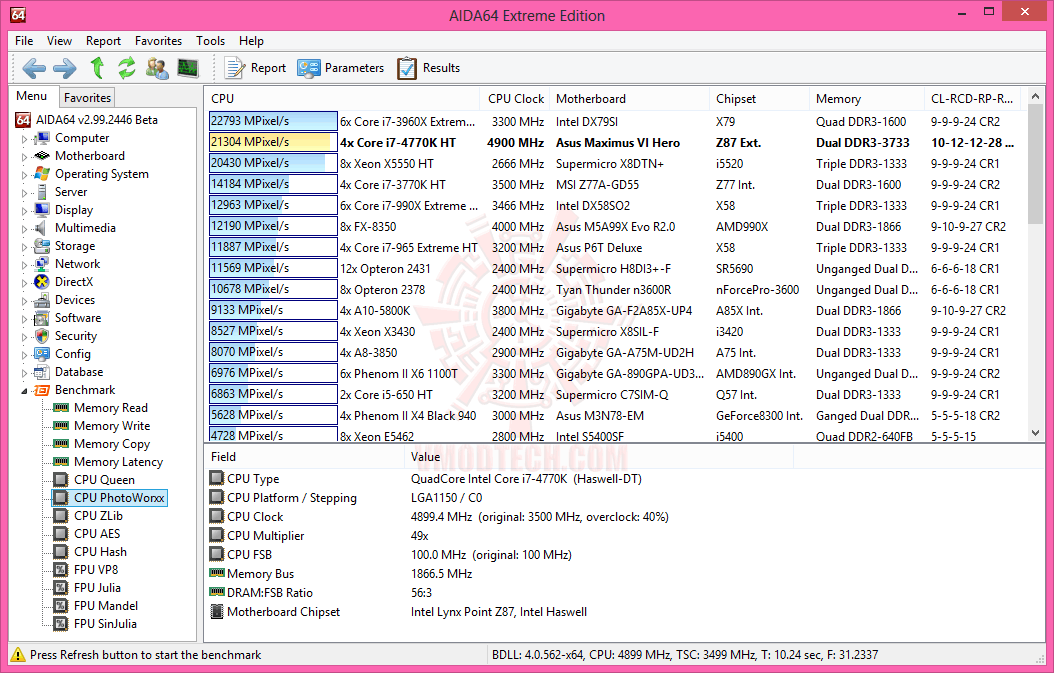
Task: Click the AIDA64 v2.99.2446 Beta root icon
Action: [x=24, y=120]
